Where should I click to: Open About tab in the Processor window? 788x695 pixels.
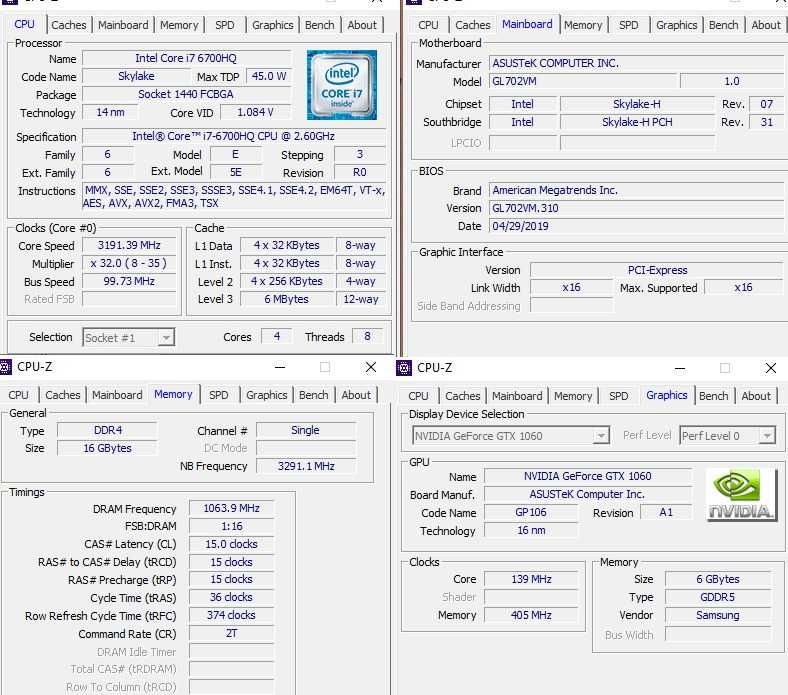[x=362, y=25]
